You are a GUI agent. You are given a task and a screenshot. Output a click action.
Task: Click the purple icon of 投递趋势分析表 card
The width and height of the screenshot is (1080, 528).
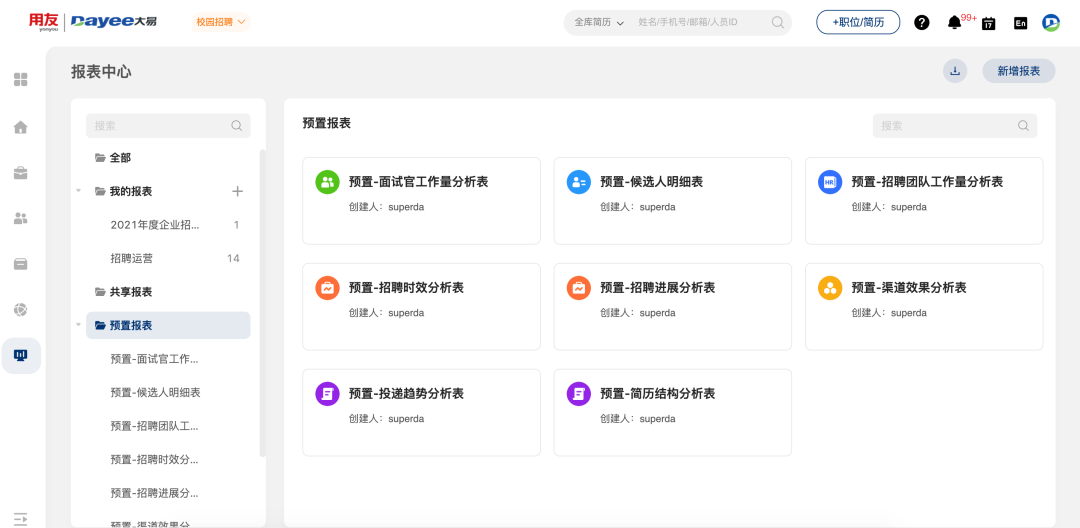coord(327,394)
